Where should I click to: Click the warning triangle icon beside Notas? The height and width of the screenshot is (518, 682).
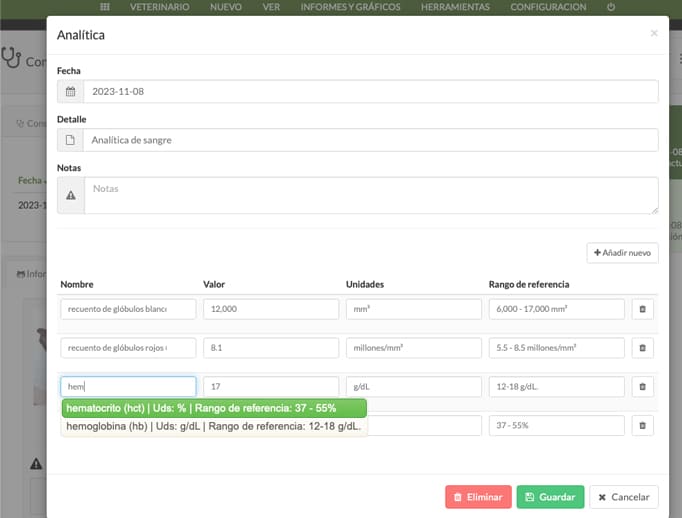(x=71, y=195)
